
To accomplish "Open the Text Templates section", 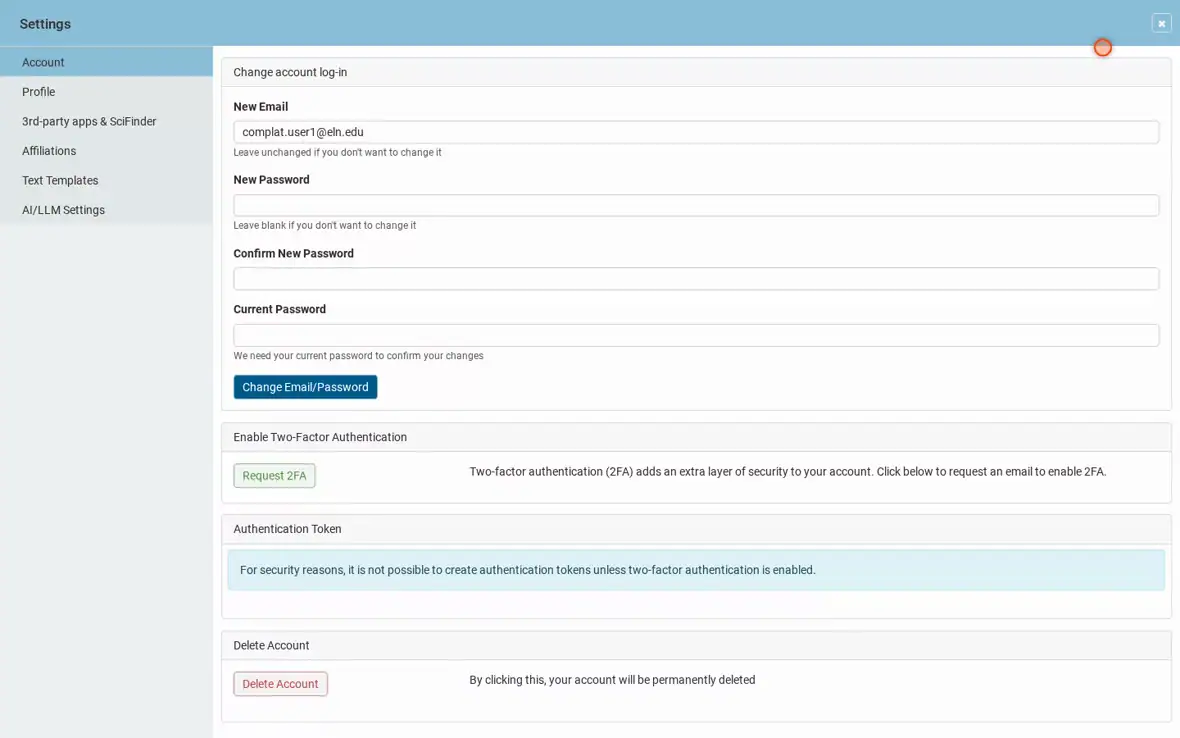I will coord(106,181).
